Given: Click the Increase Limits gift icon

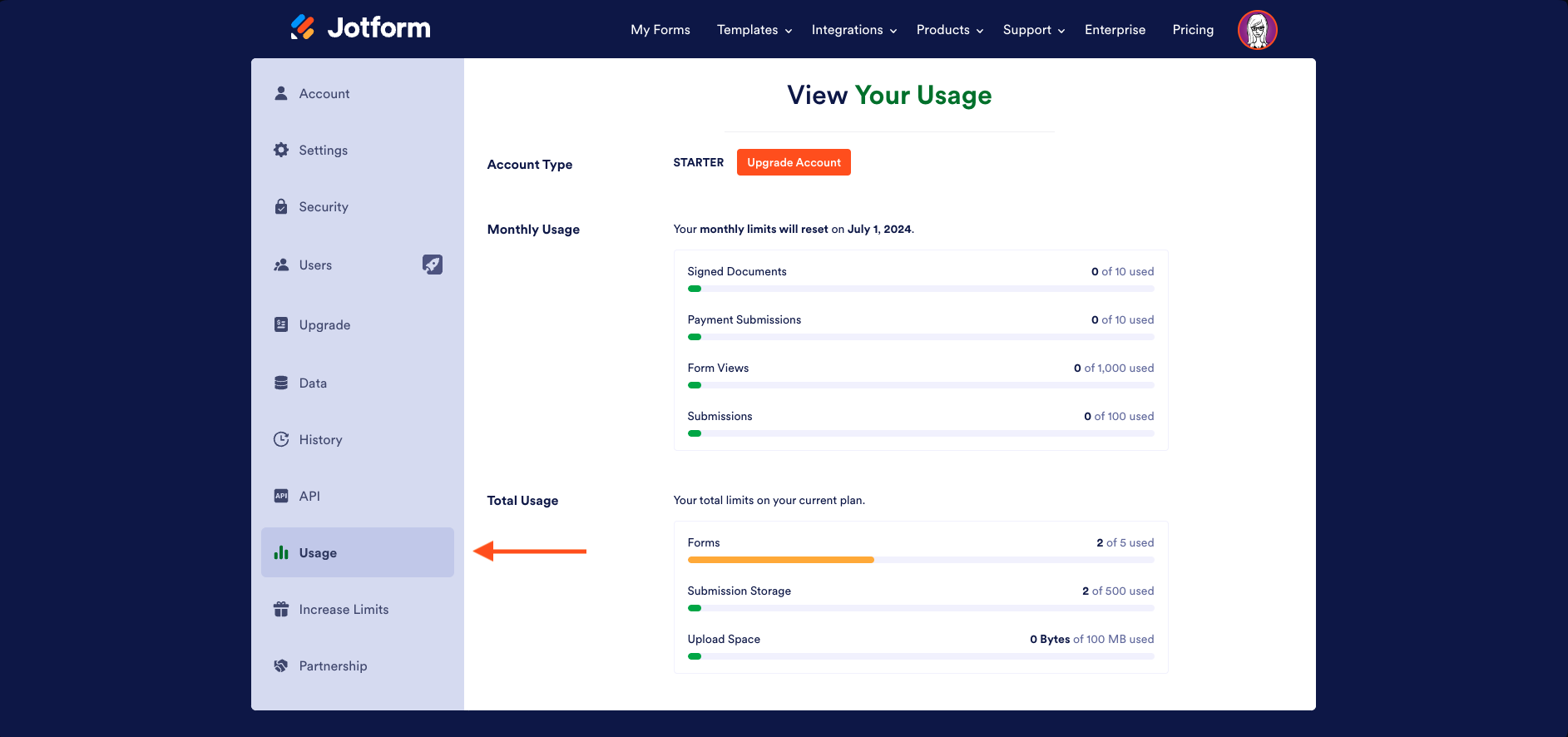Looking at the screenshot, I should pyautogui.click(x=281, y=609).
